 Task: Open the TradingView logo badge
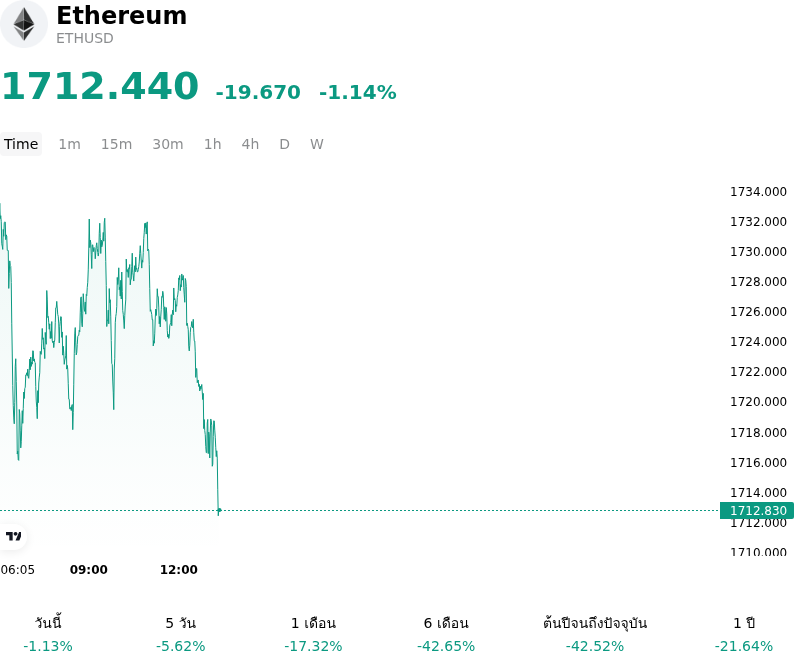pyautogui.click(x=13, y=536)
